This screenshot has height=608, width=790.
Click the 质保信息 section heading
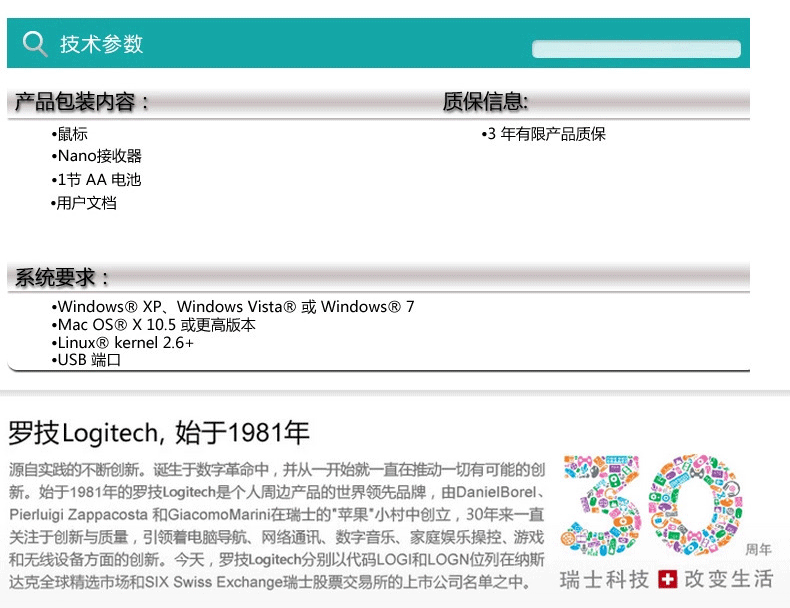pos(485,102)
